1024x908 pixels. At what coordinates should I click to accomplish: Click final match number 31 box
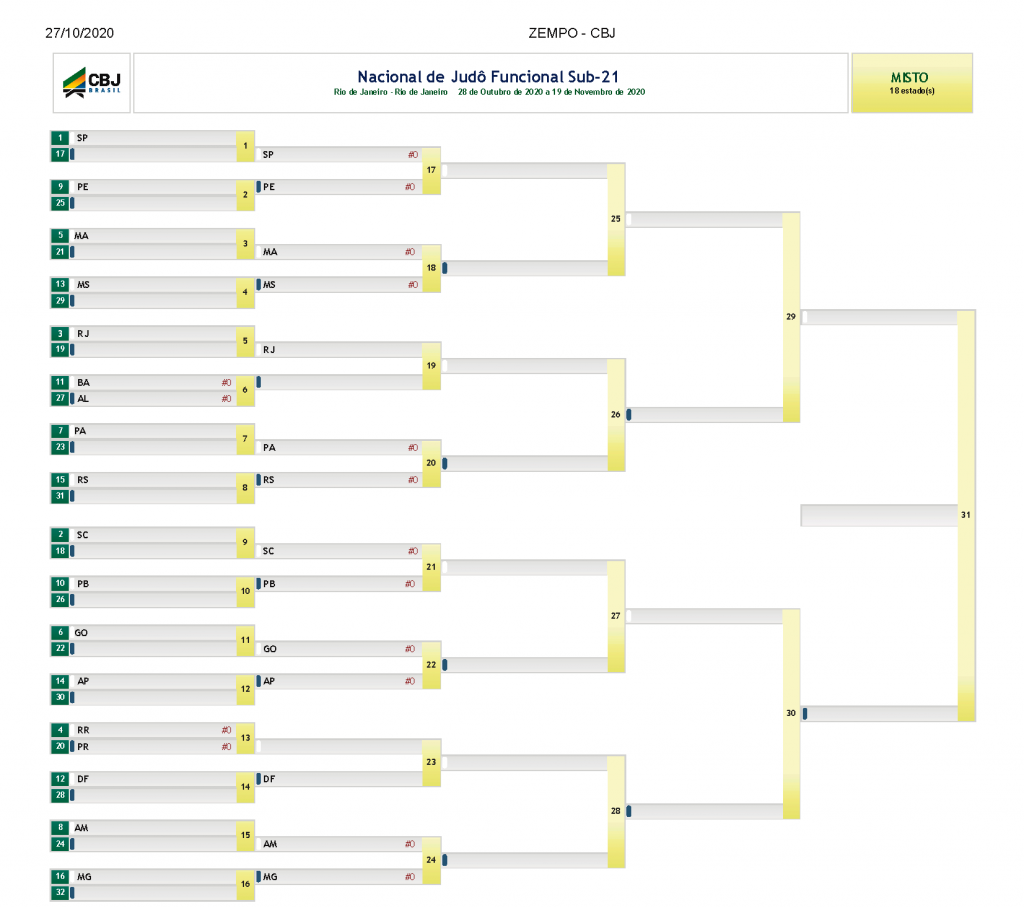[x=966, y=515]
